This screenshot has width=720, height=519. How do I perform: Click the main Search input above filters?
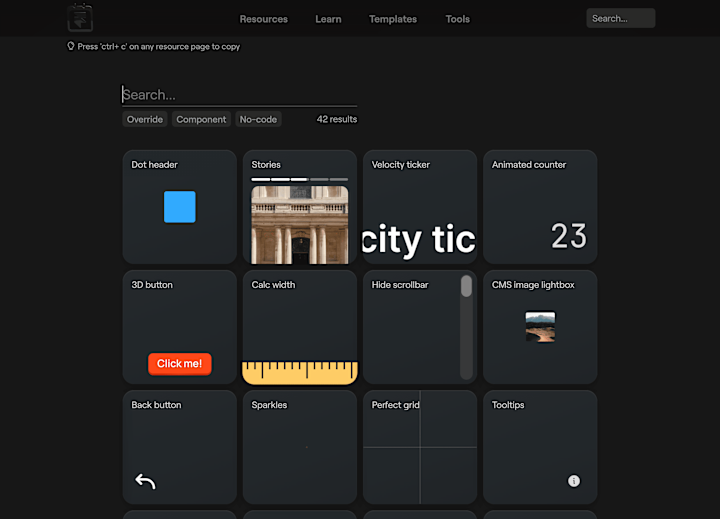(x=239, y=95)
